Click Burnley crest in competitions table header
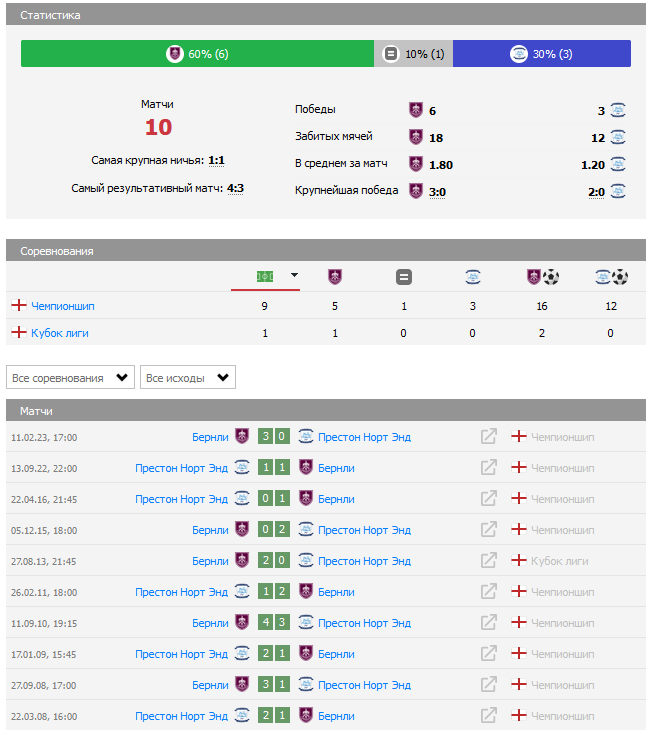 coord(334,276)
